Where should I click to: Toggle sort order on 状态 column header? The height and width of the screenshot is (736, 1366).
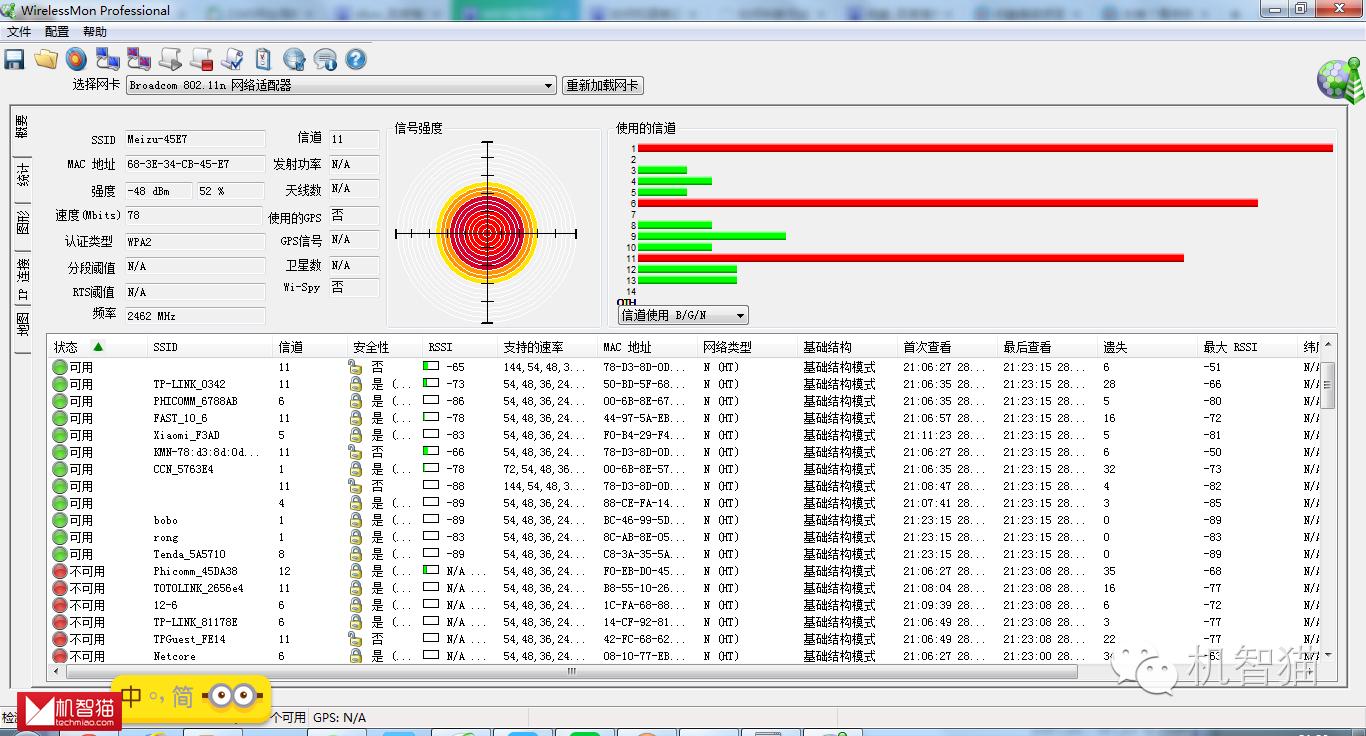click(x=75, y=347)
